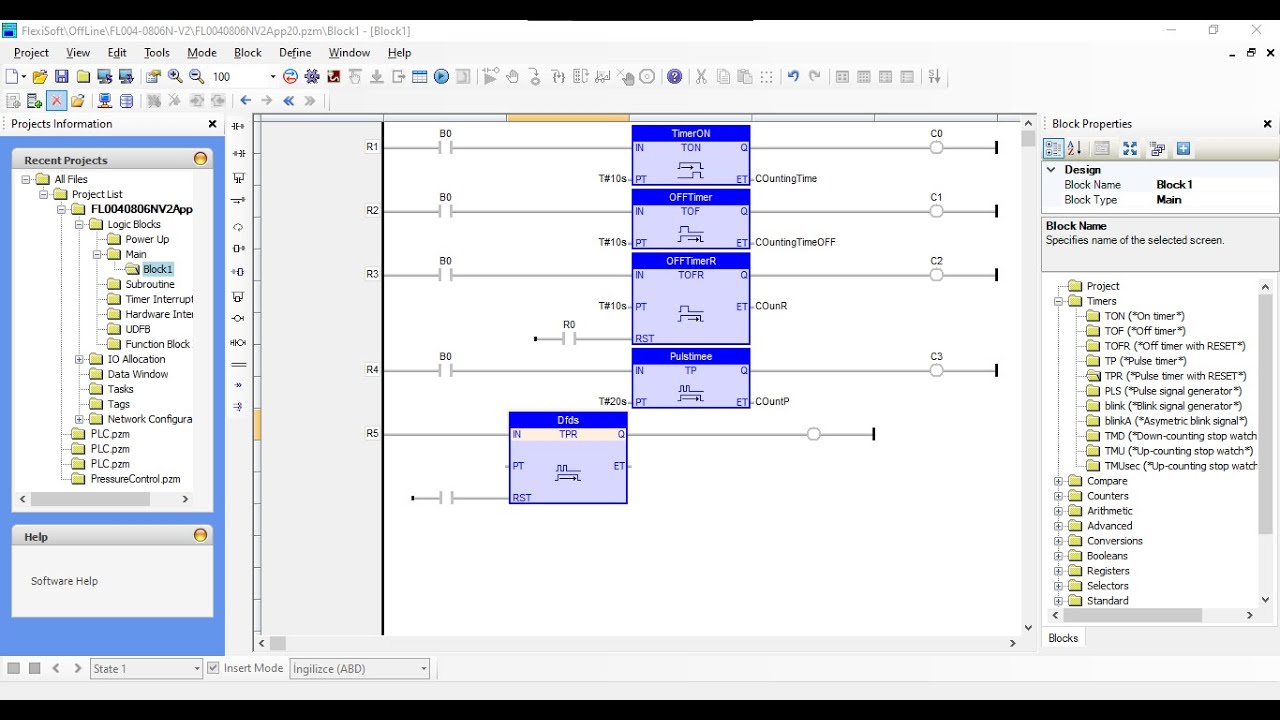Viewport: 1280px width, 720px height.
Task: Click the Software Help text
Action: pos(64,581)
